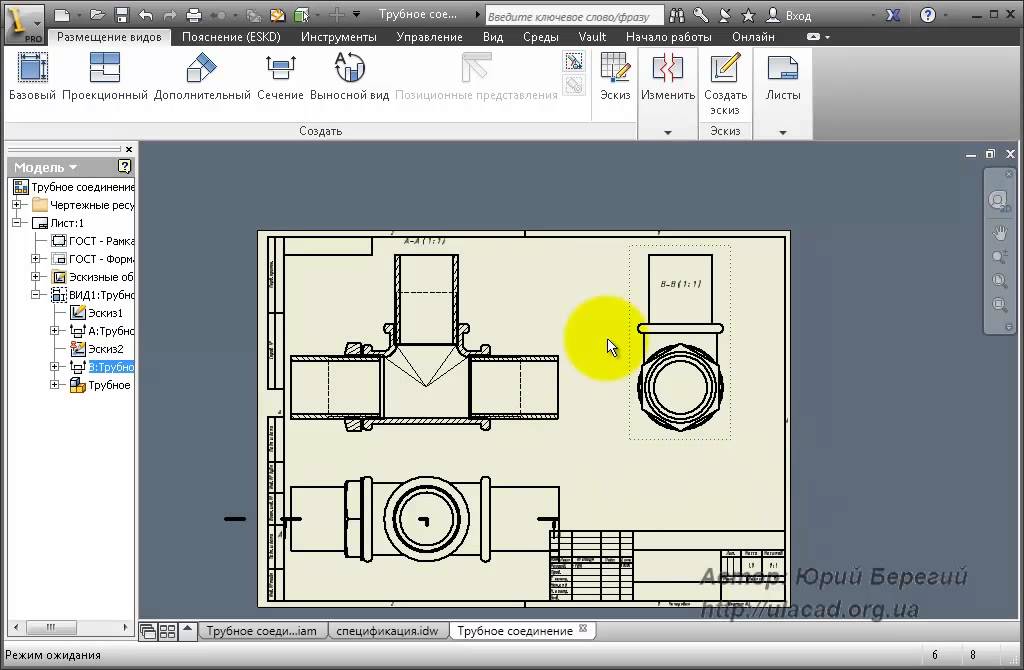
Task: Expand the B:Трубное section node
Action: [x=55, y=367]
